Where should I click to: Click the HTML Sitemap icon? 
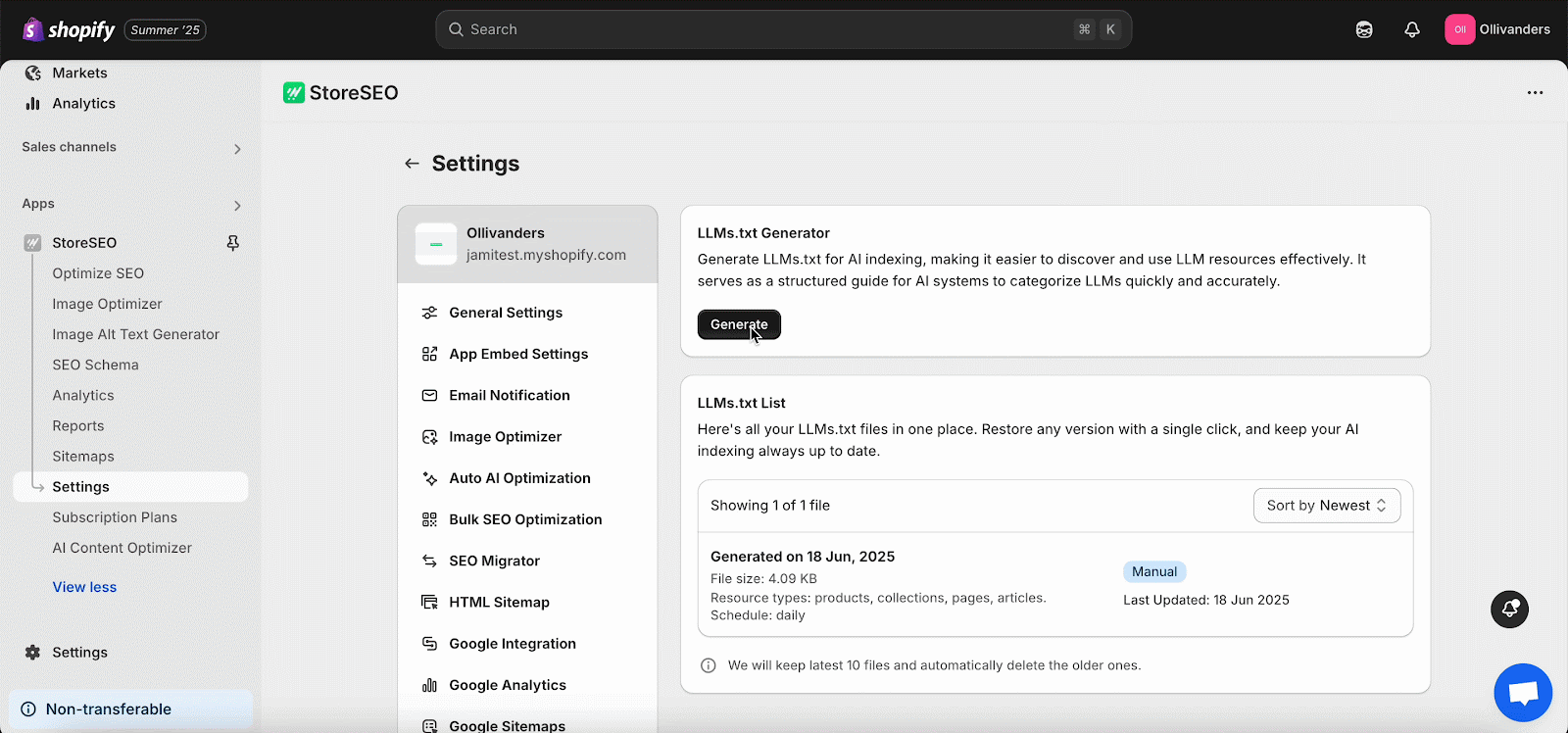[429, 602]
